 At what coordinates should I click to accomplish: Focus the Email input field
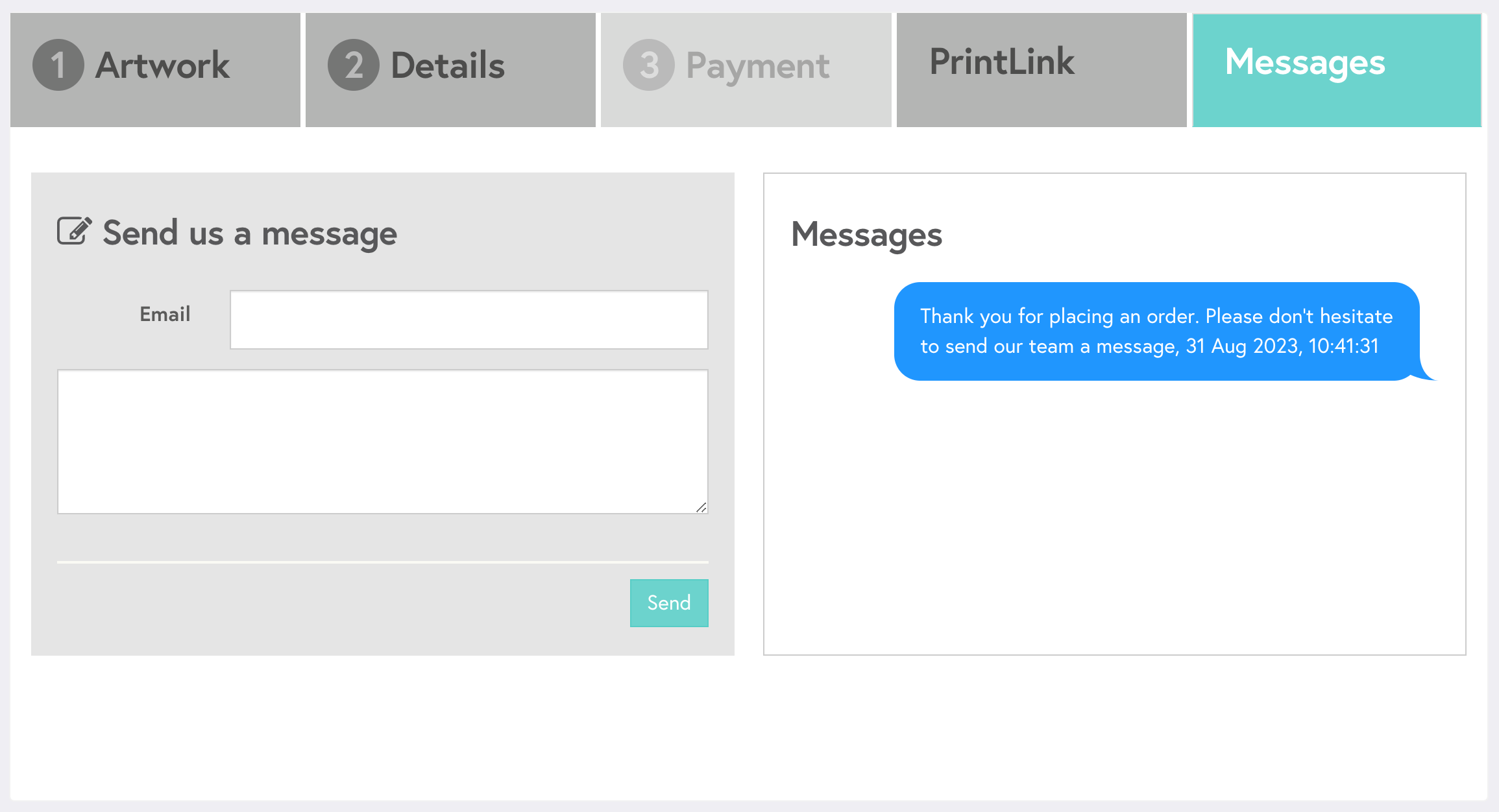click(469, 320)
